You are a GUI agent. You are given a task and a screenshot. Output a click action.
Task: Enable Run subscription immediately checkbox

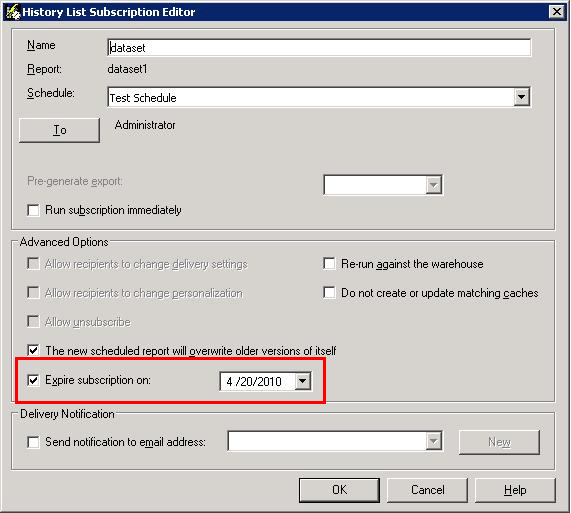(x=34, y=210)
